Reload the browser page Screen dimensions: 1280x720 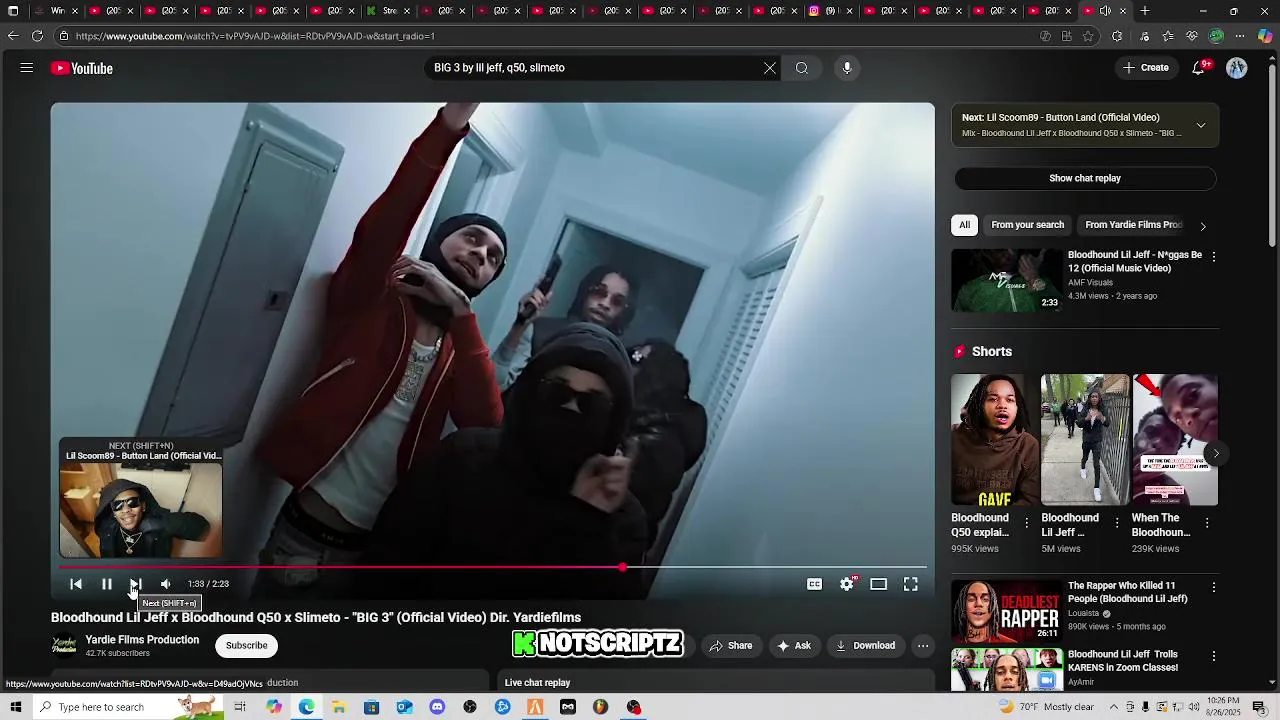coord(37,36)
